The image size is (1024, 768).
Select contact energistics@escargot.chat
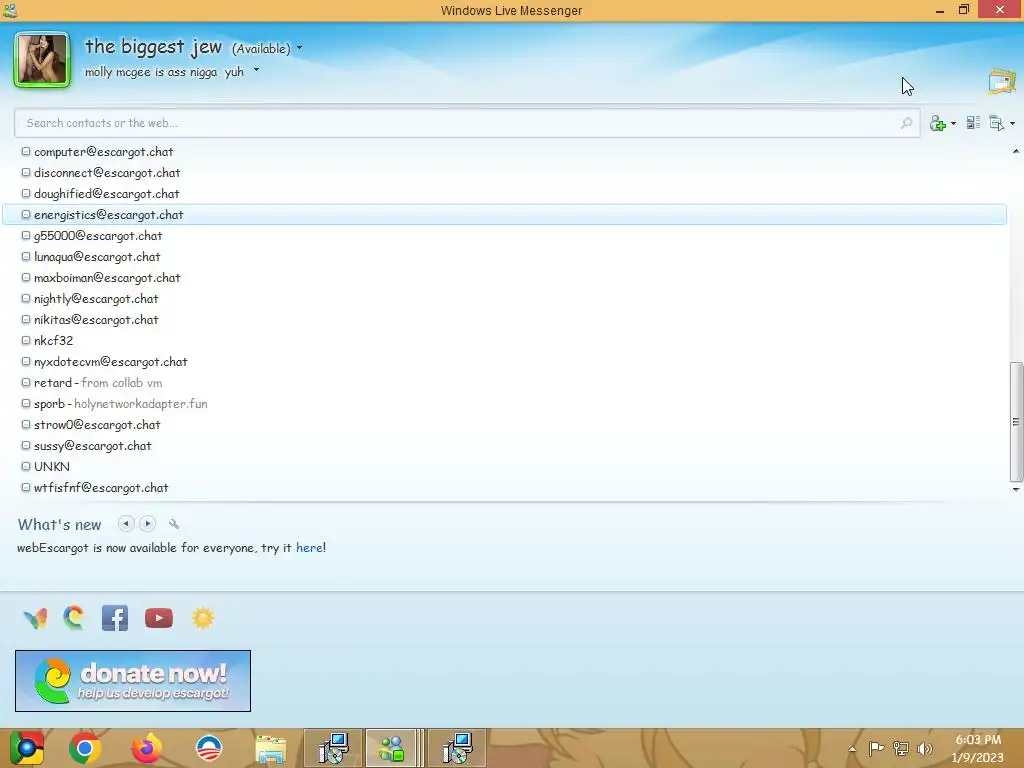504,214
